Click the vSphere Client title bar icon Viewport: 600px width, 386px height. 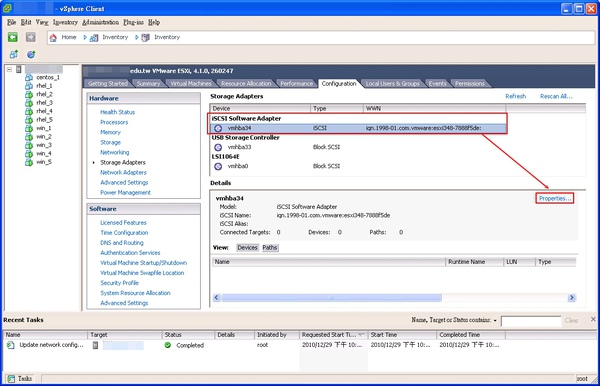(x=7, y=8)
